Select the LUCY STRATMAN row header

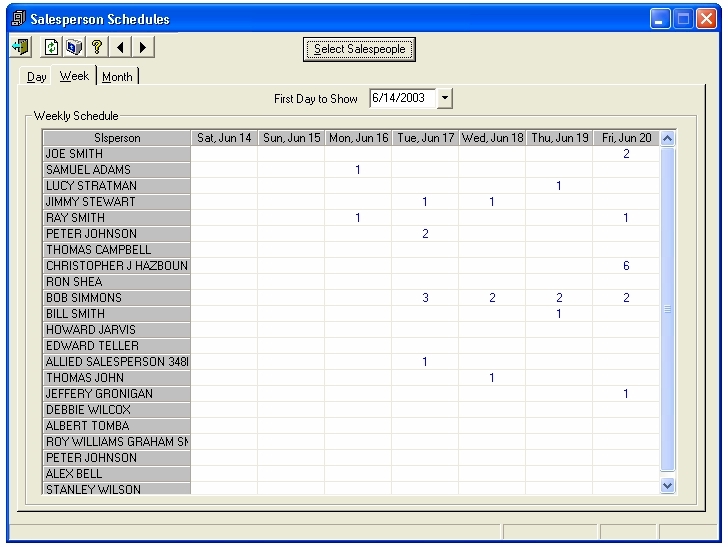point(117,186)
